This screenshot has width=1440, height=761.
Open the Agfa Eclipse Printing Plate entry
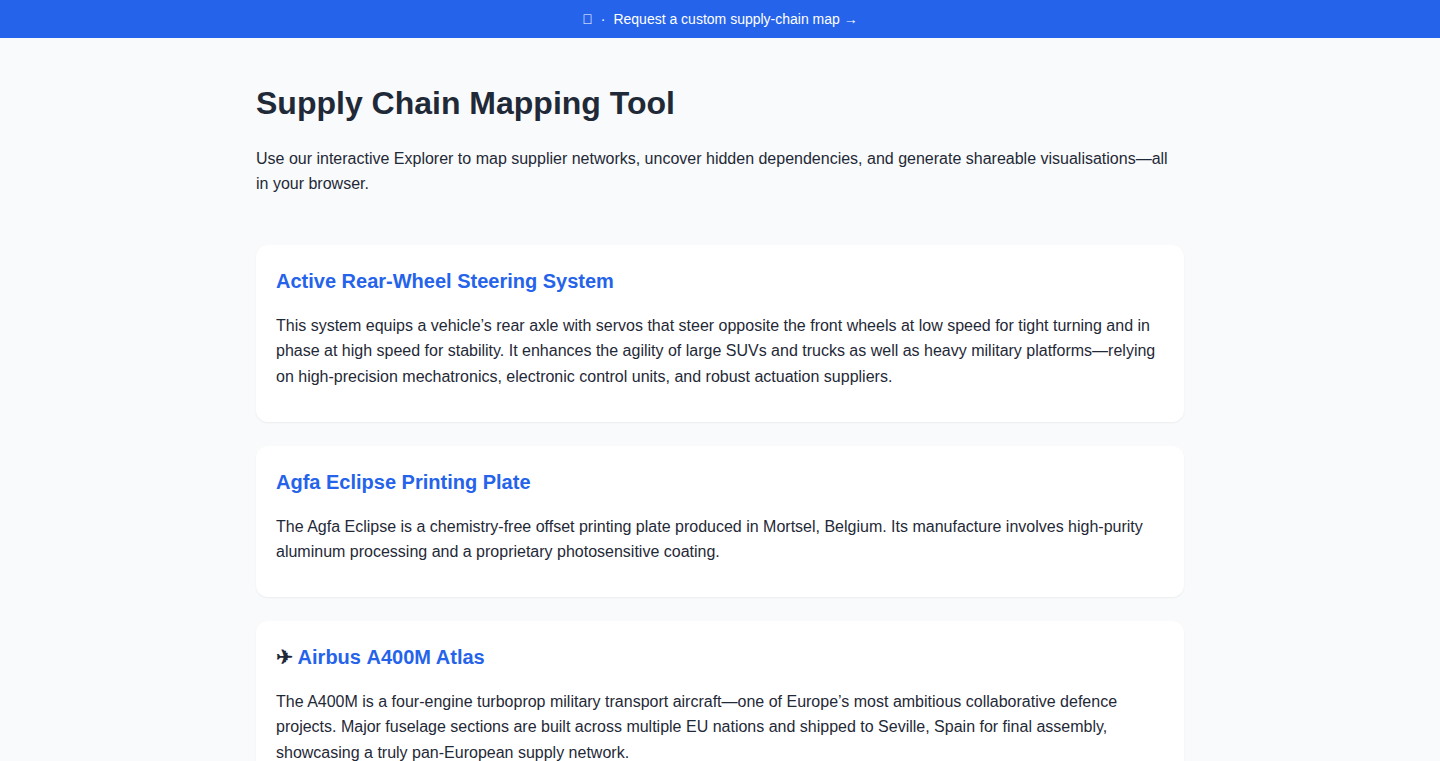pos(403,482)
